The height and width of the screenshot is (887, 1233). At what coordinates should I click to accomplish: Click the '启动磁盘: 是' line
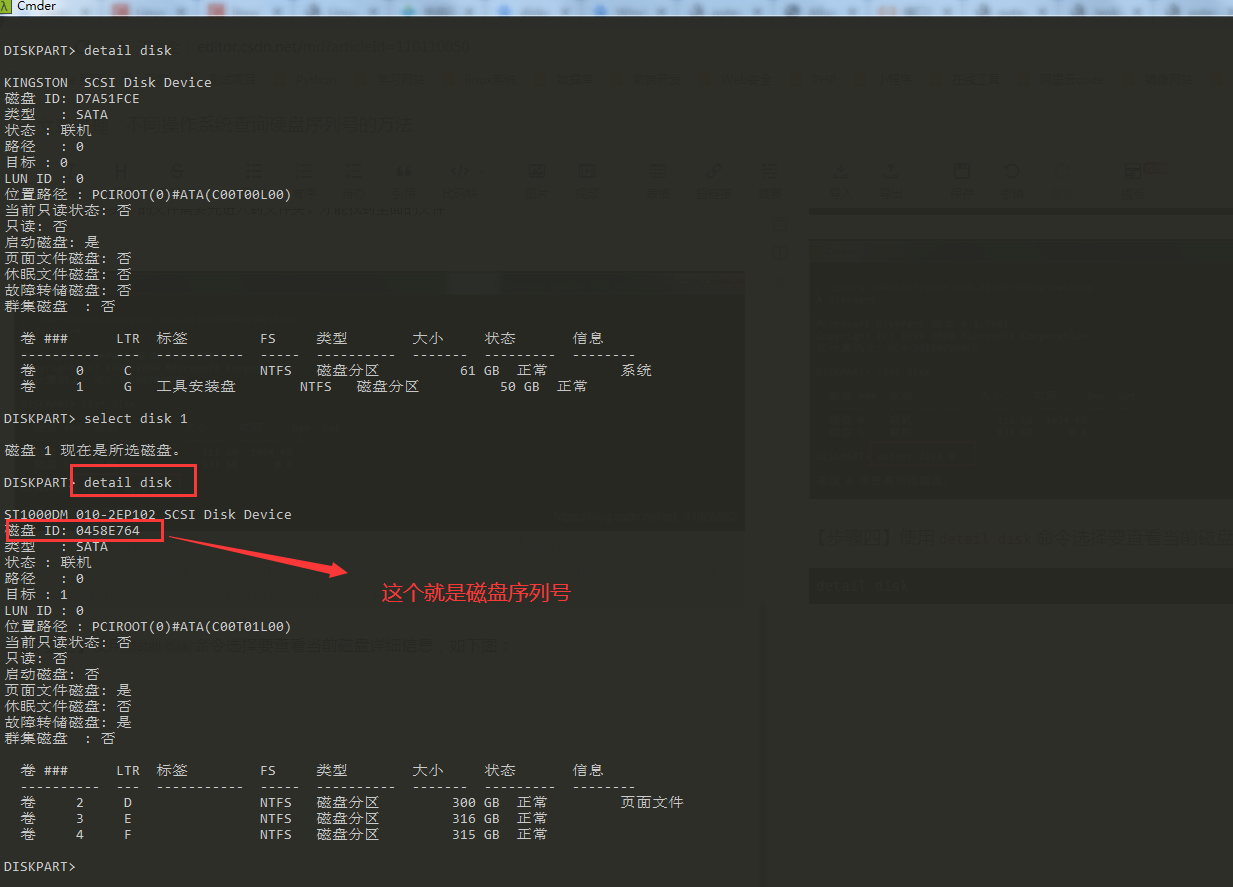click(52, 242)
